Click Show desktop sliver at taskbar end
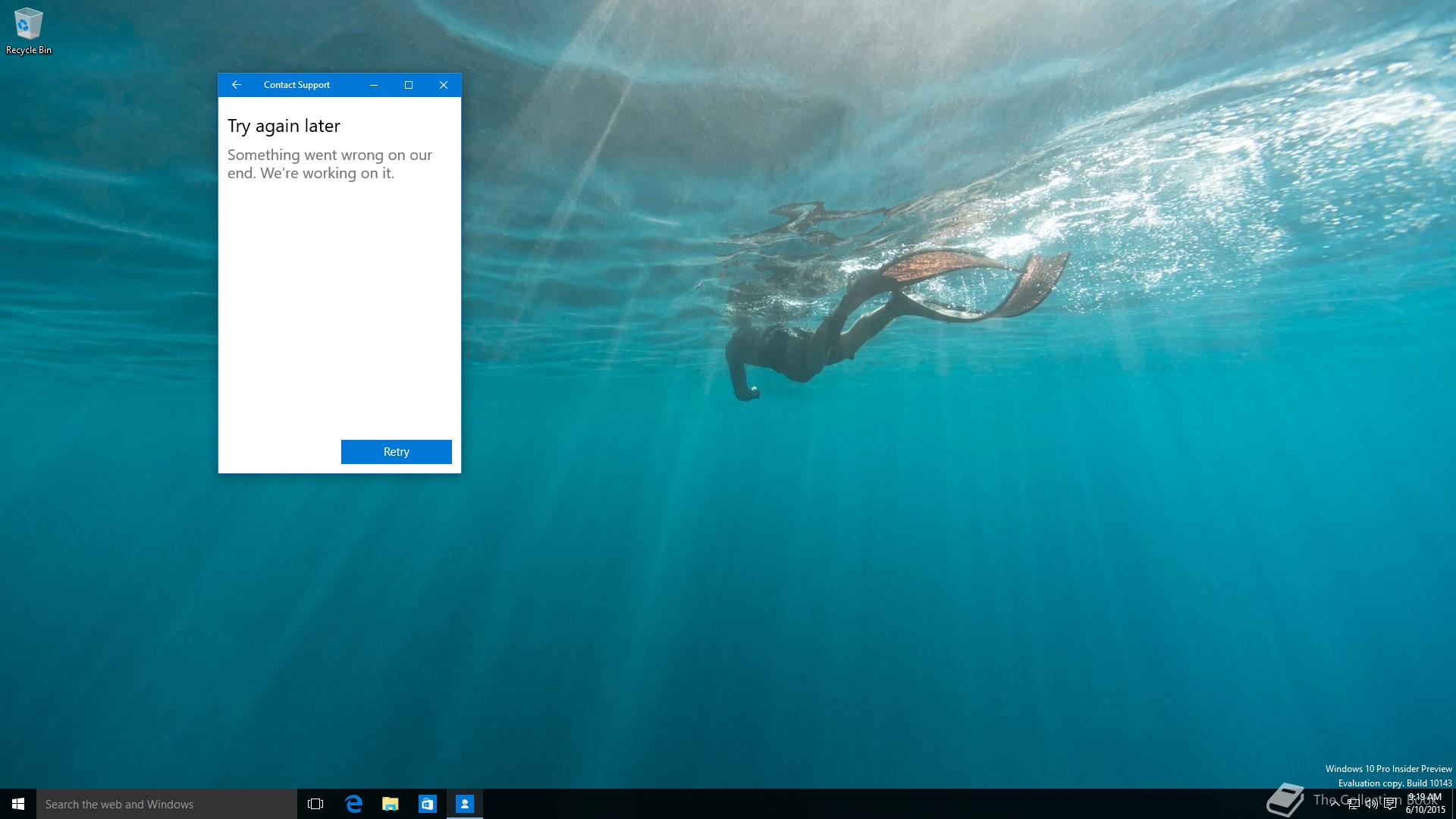 click(x=1453, y=804)
